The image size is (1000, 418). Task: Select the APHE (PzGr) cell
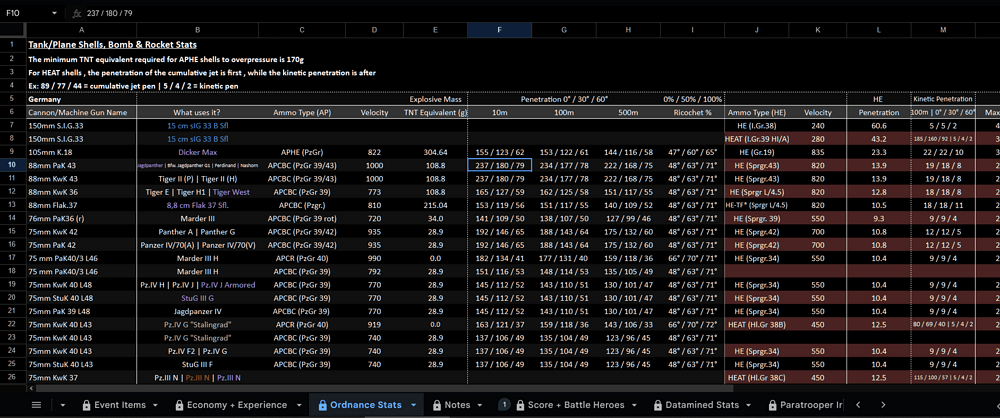pos(302,153)
